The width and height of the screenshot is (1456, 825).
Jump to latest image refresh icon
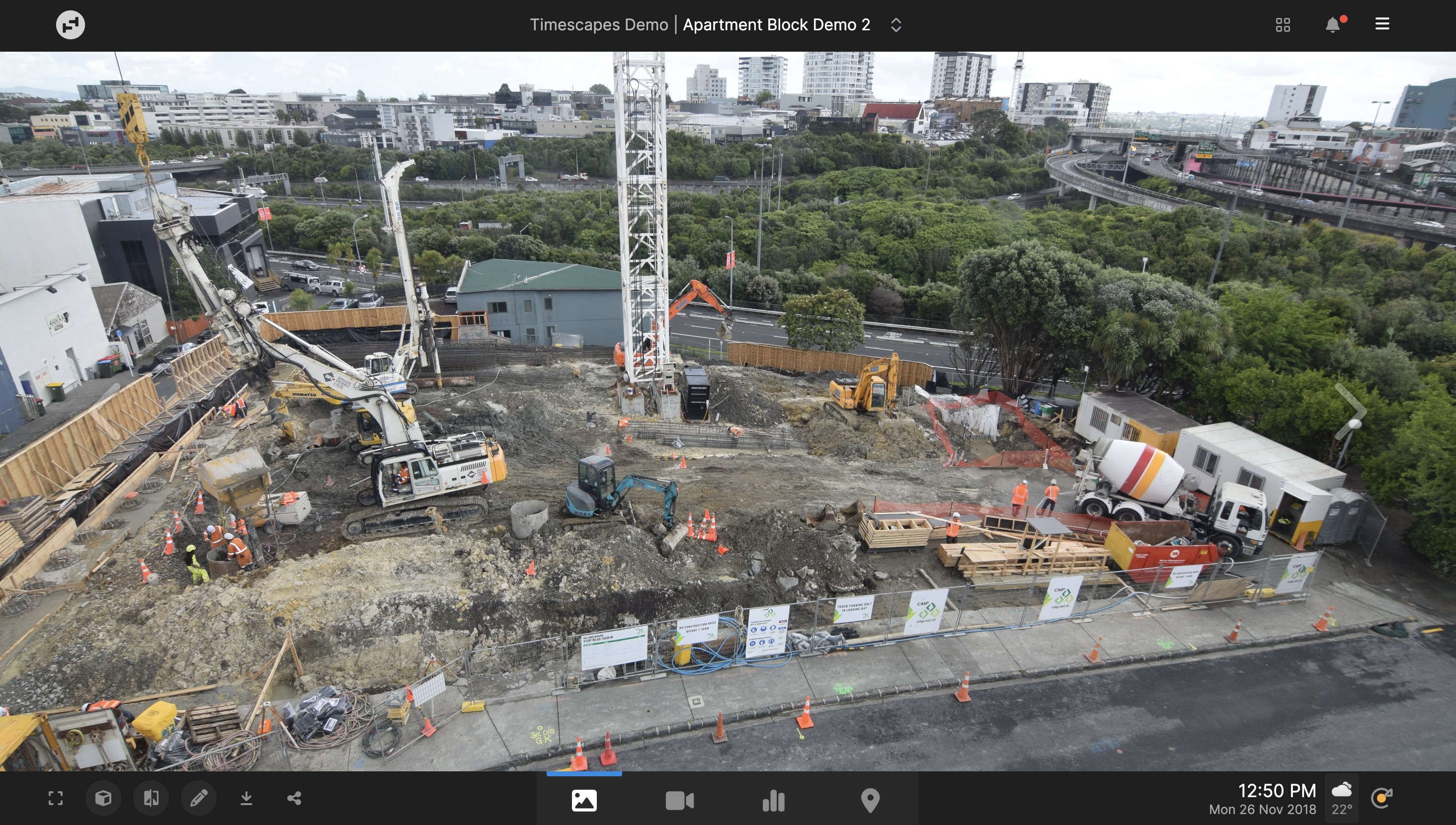(1381, 798)
